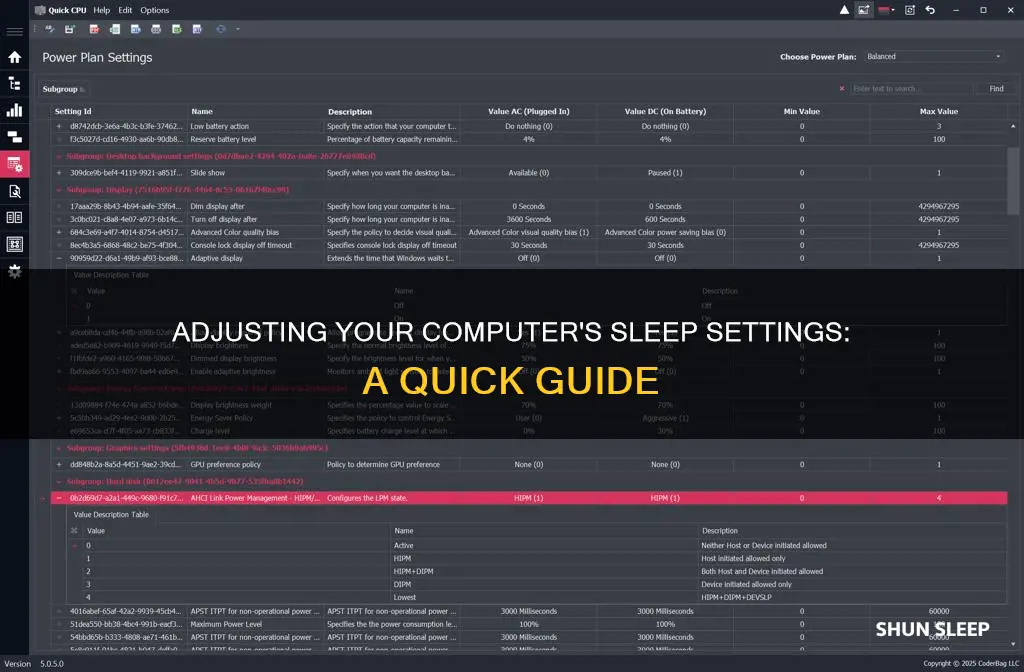Expand the Slide show row
Screen dimensions: 1024x672
click(59, 173)
